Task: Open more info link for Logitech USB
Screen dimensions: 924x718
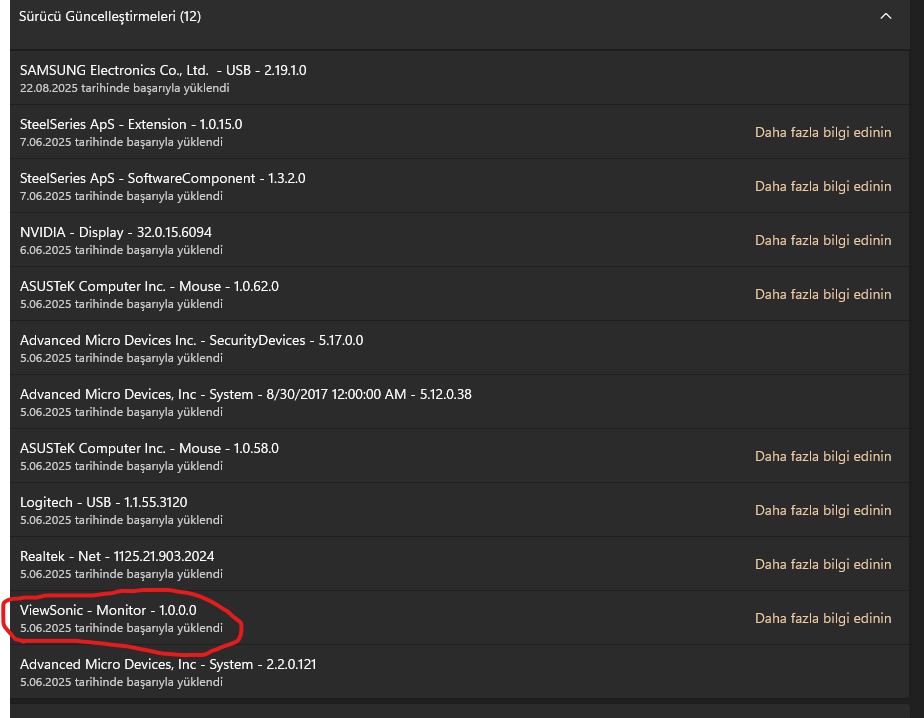Action: point(823,510)
